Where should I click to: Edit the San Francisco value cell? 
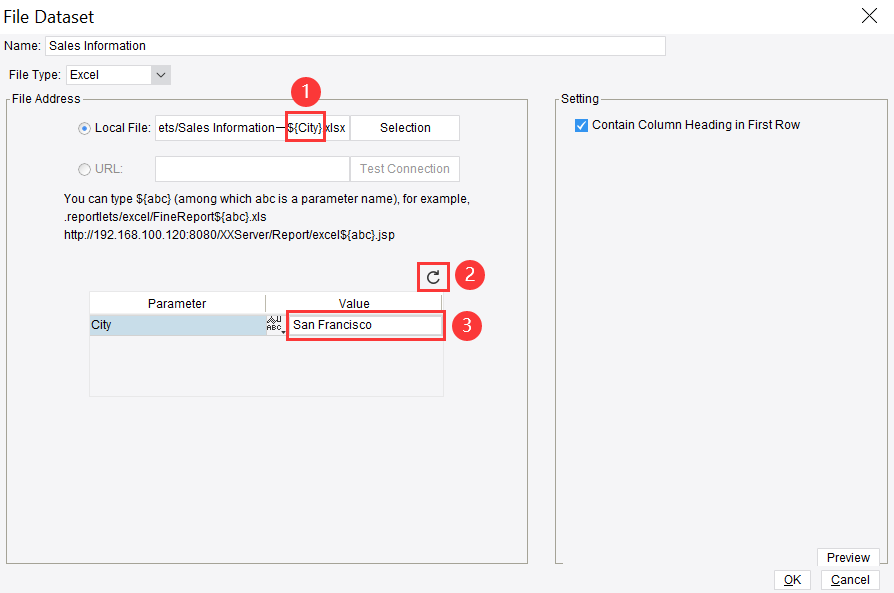click(365, 324)
